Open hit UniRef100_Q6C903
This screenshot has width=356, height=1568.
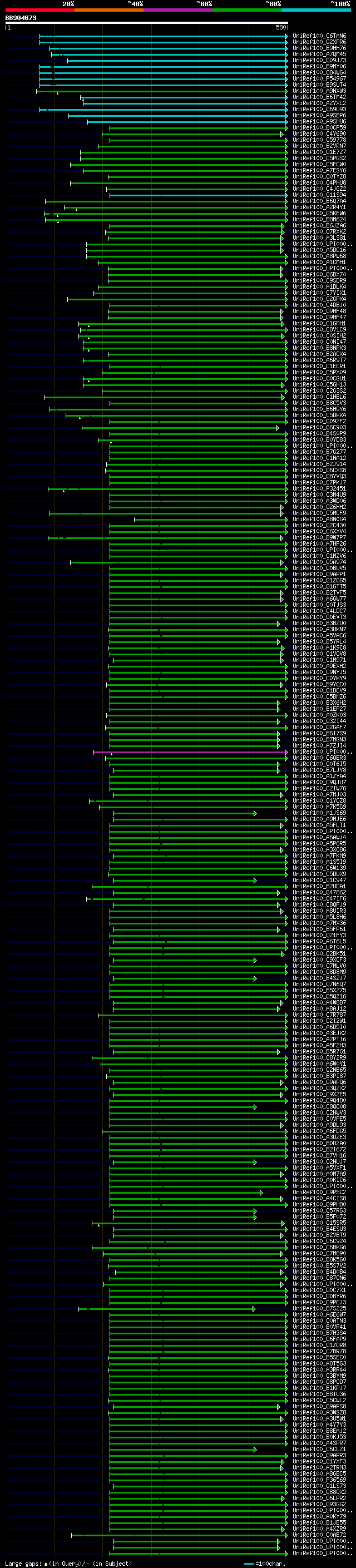pos(319,428)
